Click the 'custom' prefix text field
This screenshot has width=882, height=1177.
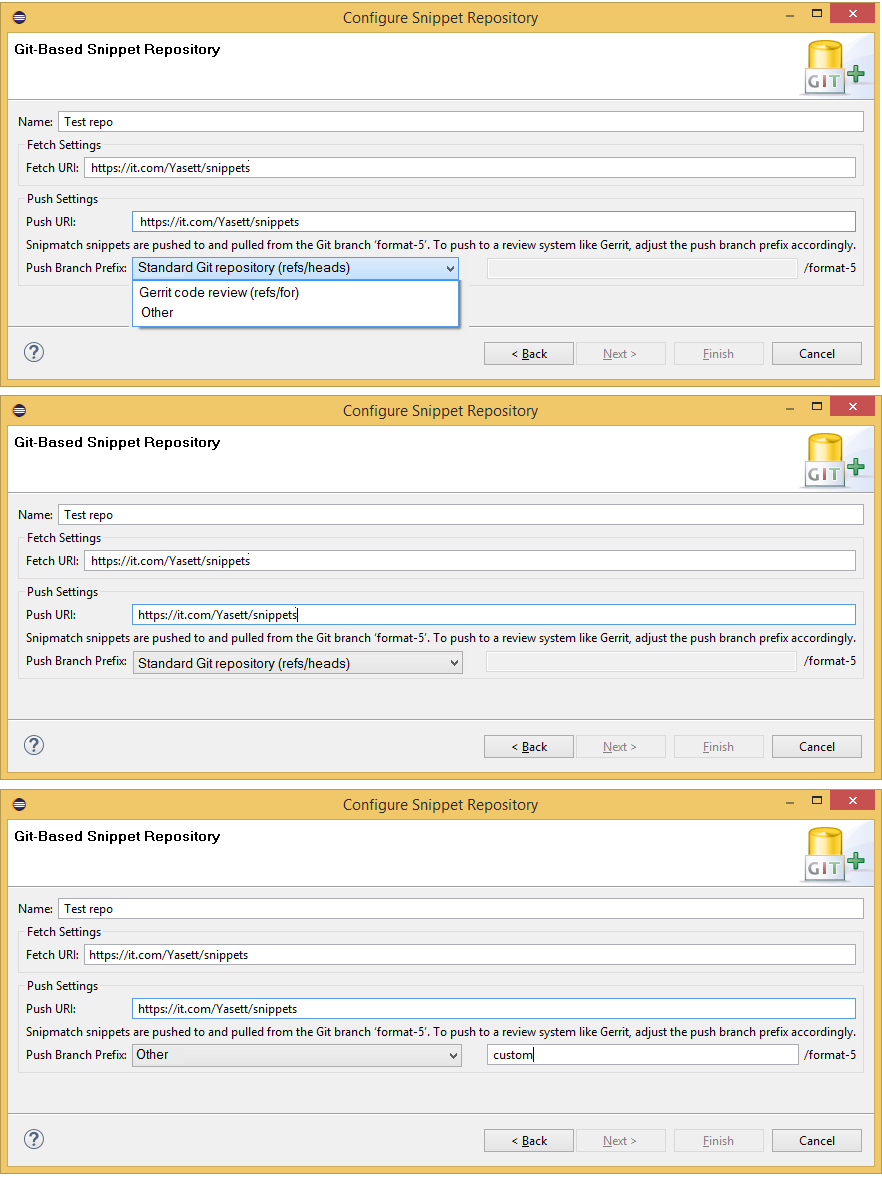pos(643,1055)
